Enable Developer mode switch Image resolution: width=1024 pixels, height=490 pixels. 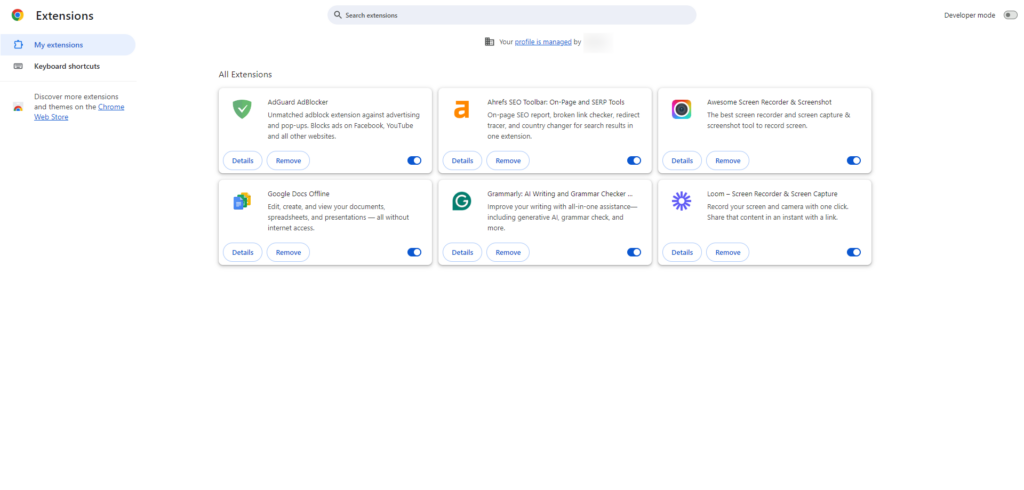(x=1010, y=15)
